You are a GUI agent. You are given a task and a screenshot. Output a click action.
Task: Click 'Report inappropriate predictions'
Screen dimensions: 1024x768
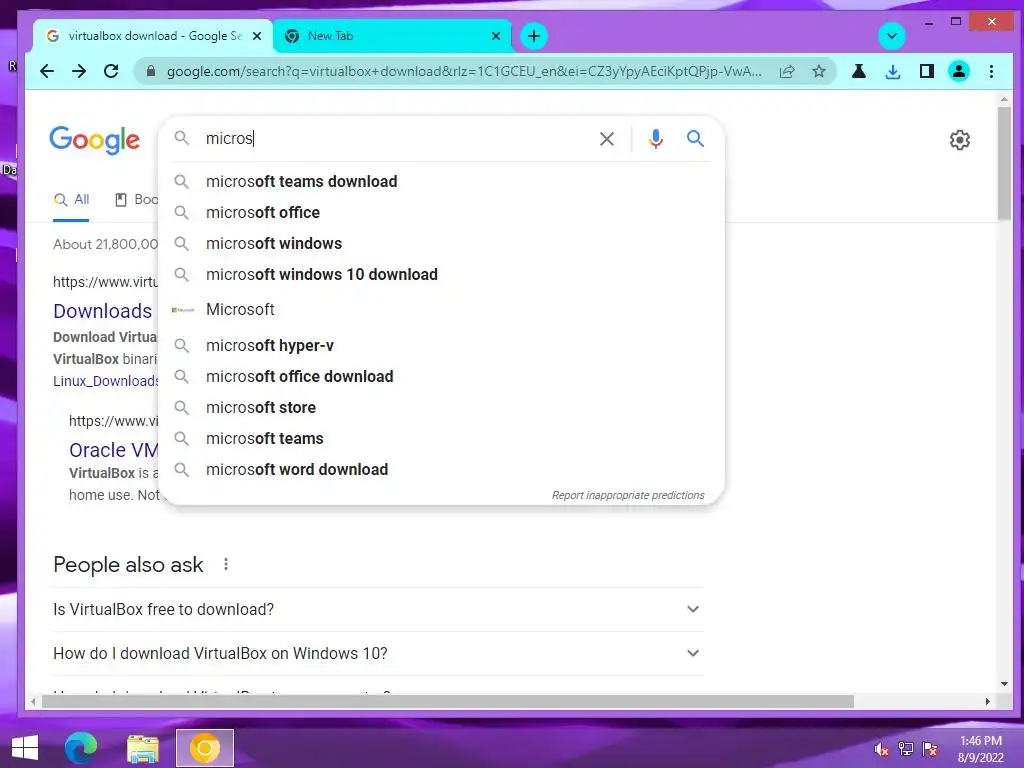tap(628, 495)
